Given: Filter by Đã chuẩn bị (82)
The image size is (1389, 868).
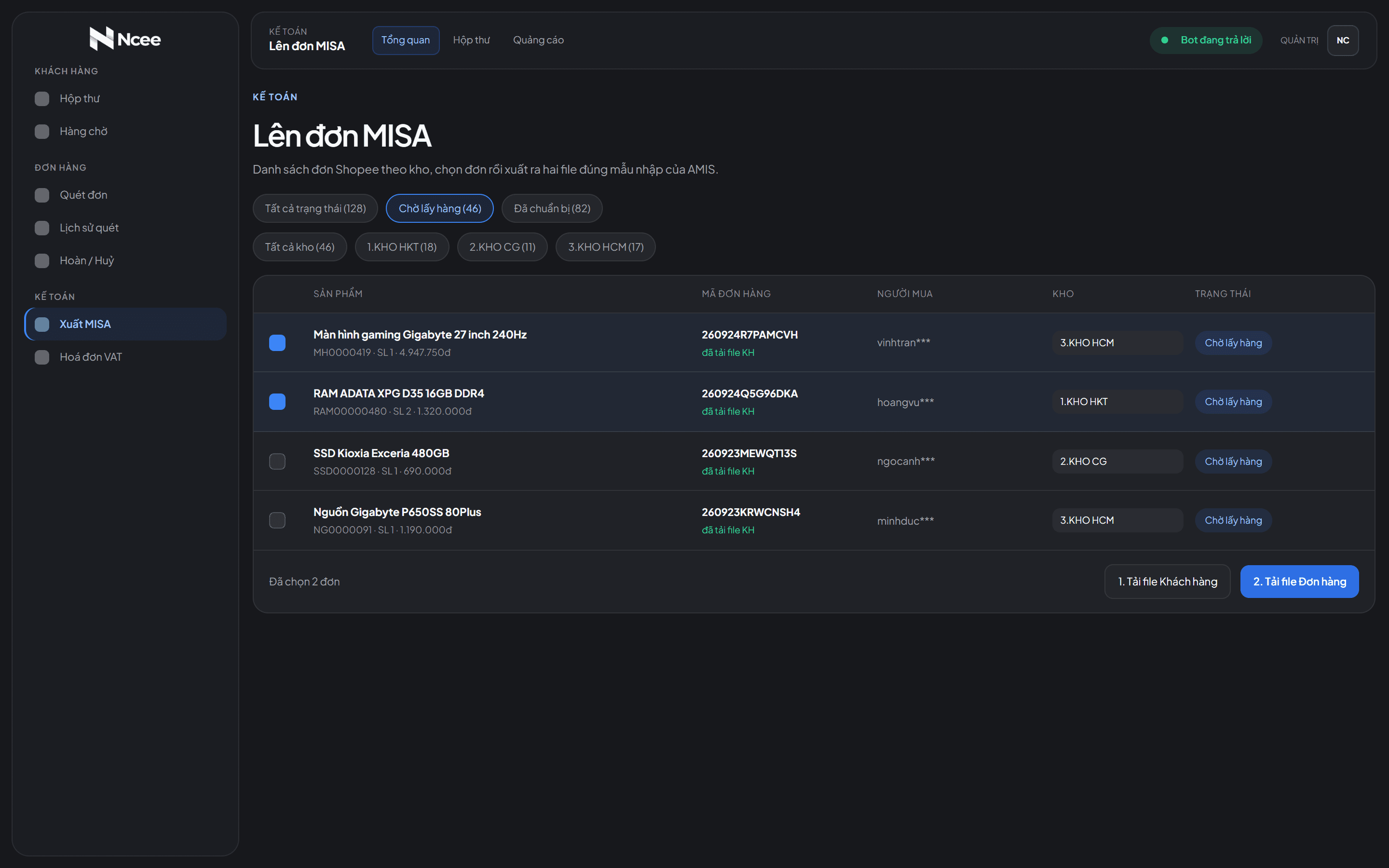Looking at the screenshot, I should [x=552, y=208].
